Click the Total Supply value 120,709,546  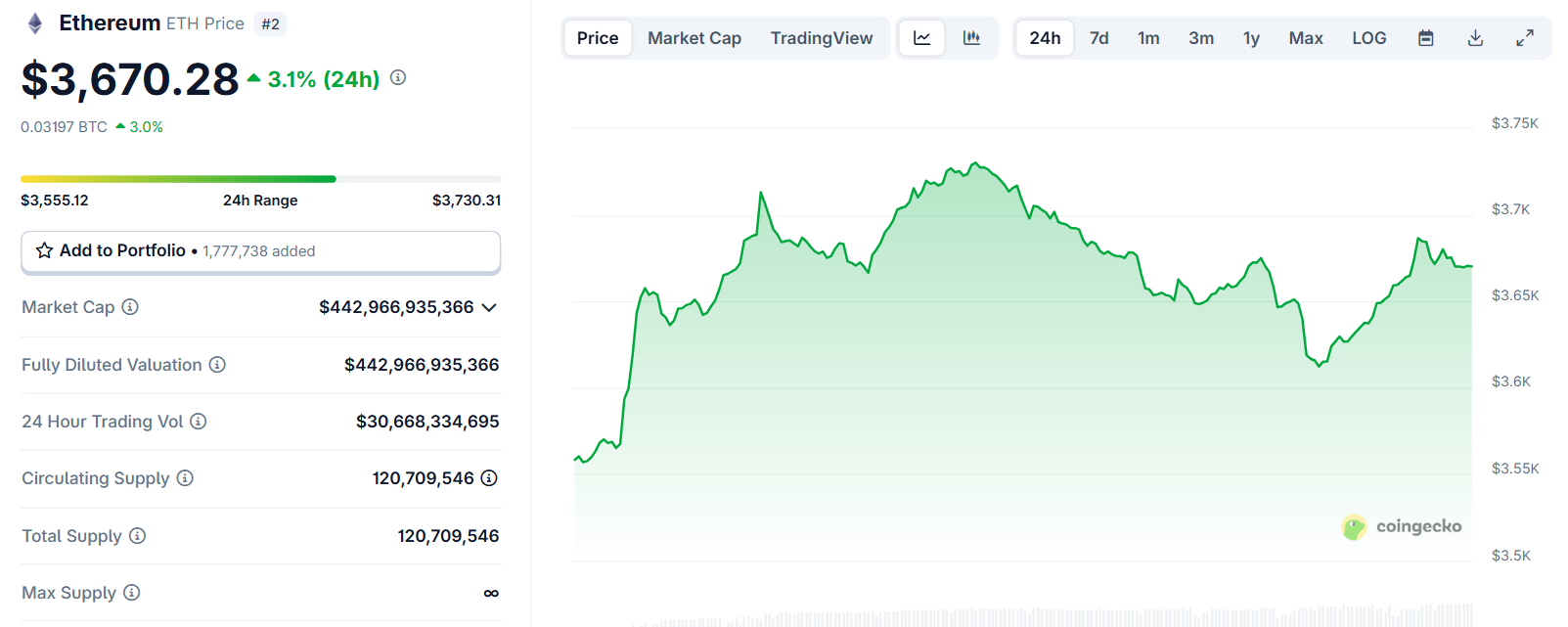tap(448, 536)
